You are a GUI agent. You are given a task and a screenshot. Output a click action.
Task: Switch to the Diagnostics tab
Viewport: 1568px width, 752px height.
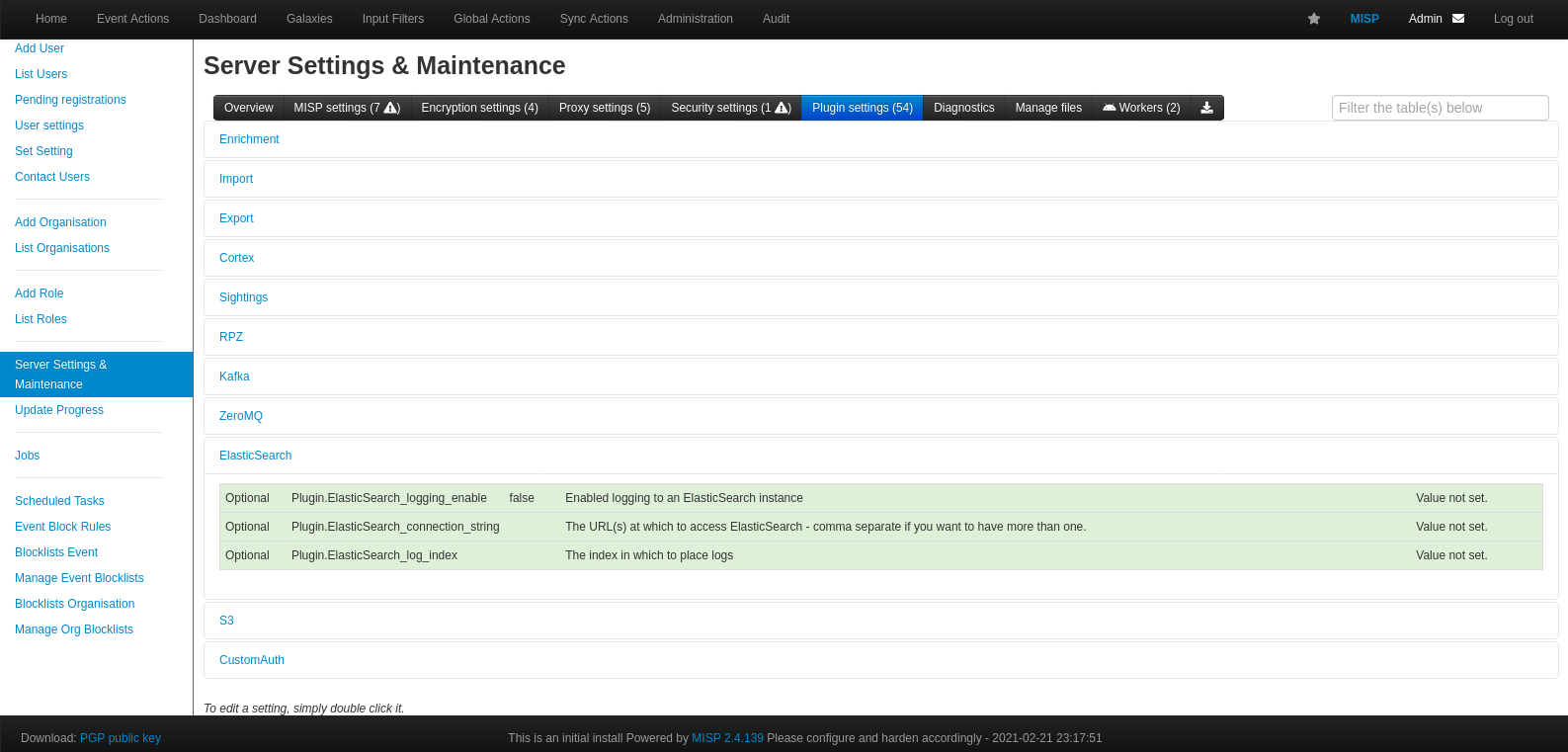click(x=963, y=108)
